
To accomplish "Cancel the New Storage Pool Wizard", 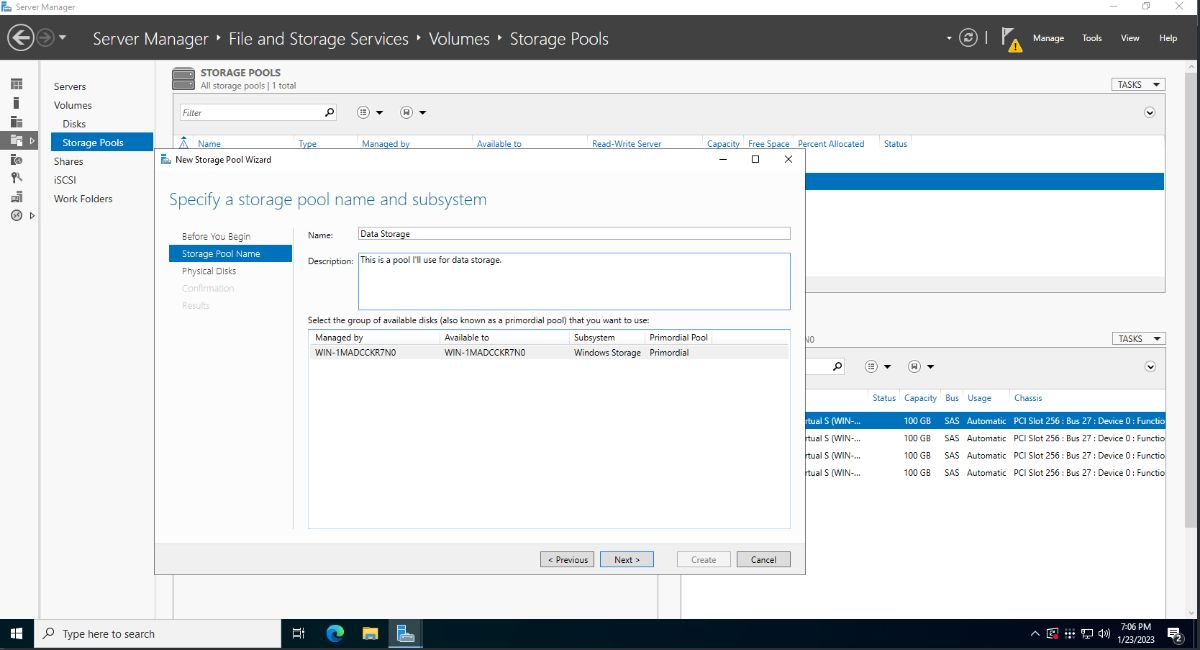I will 763,559.
